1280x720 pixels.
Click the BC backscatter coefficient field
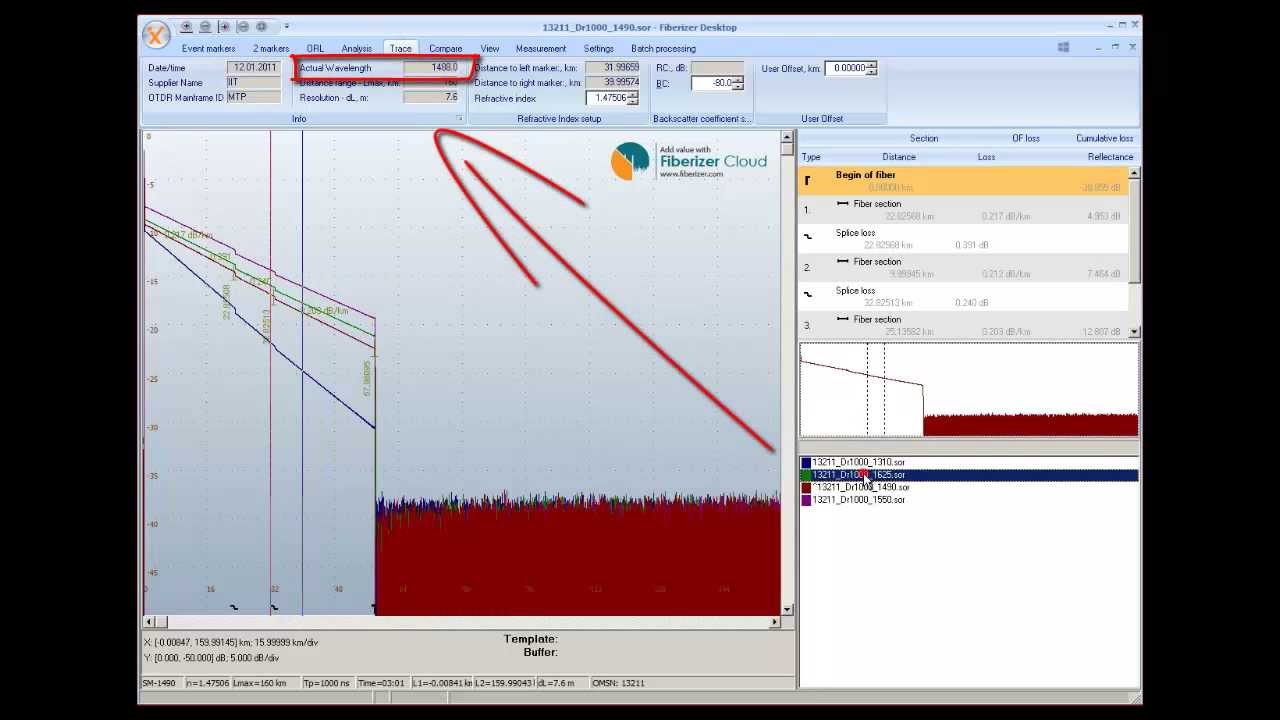(x=711, y=83)
